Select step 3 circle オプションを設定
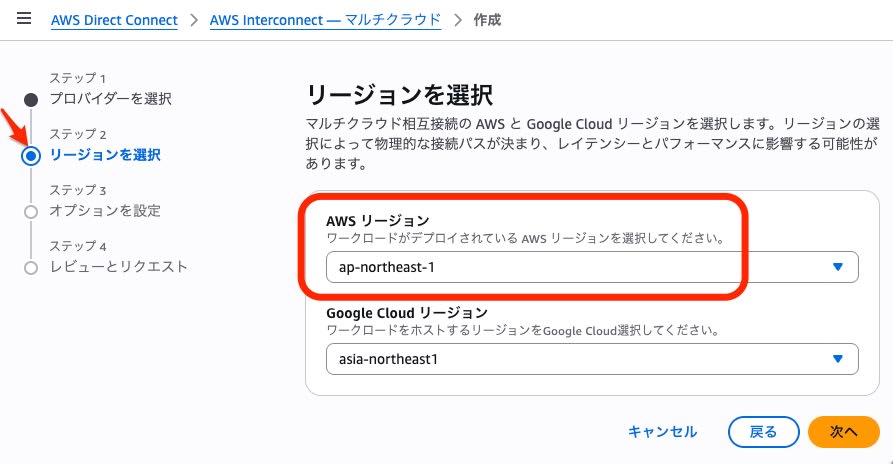893x464 pixels. 31,212
